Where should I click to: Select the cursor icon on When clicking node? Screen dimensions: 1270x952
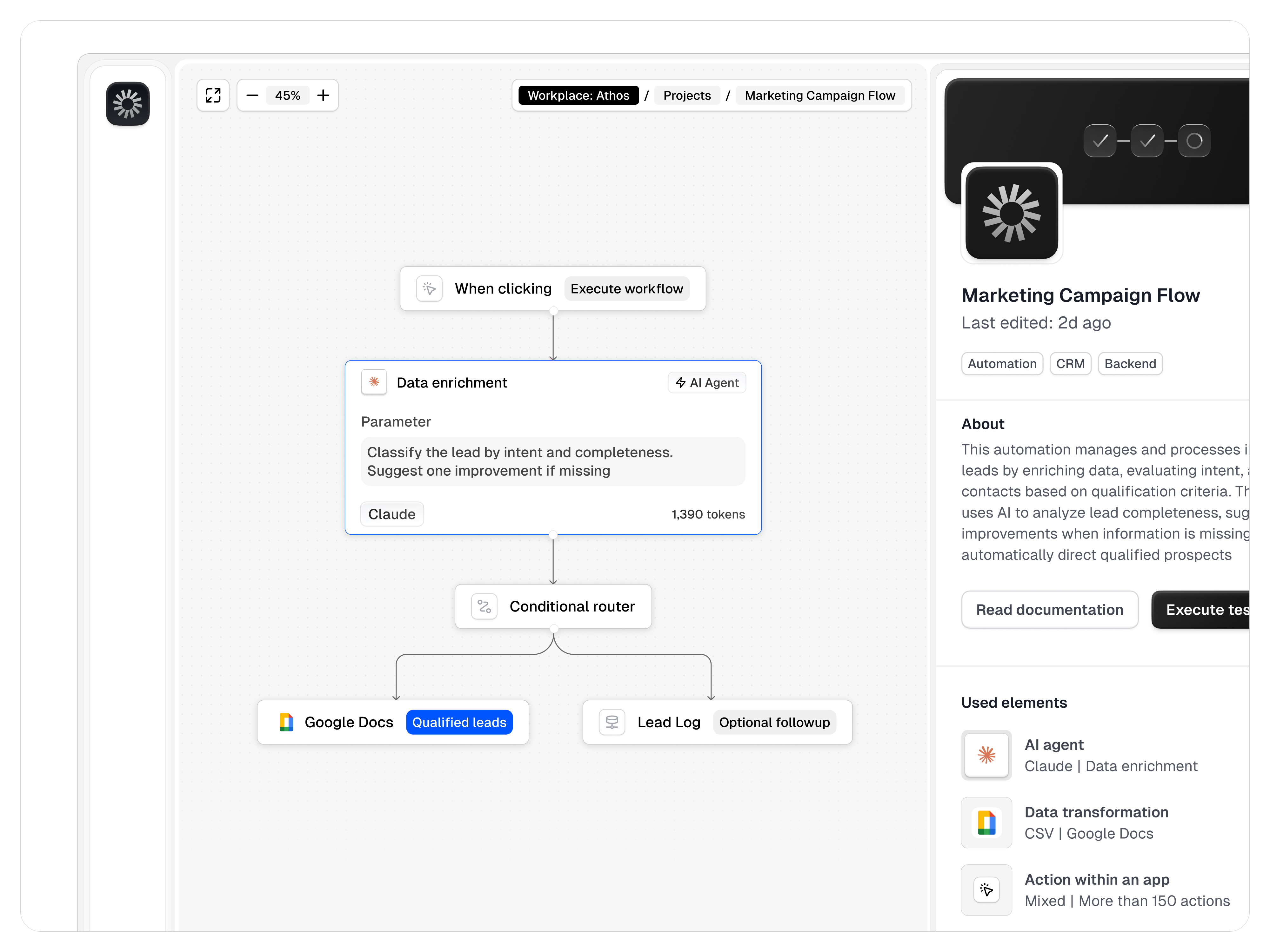429,289
